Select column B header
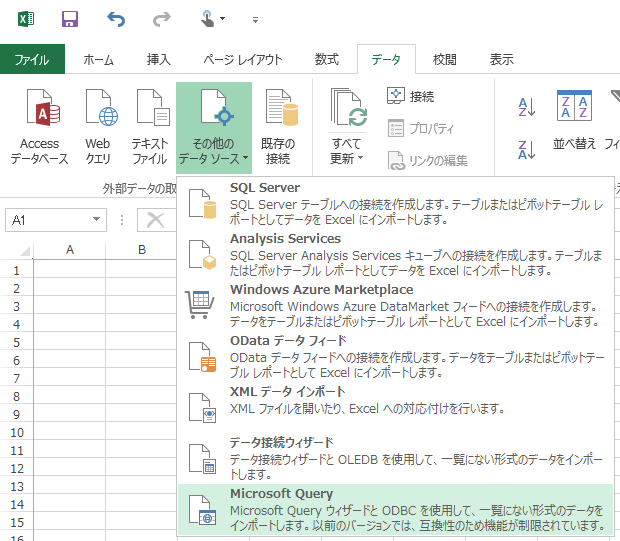Image resolution: width=620 pixels, height=541 pixels. pyautogui.click(x=142, y=250)
